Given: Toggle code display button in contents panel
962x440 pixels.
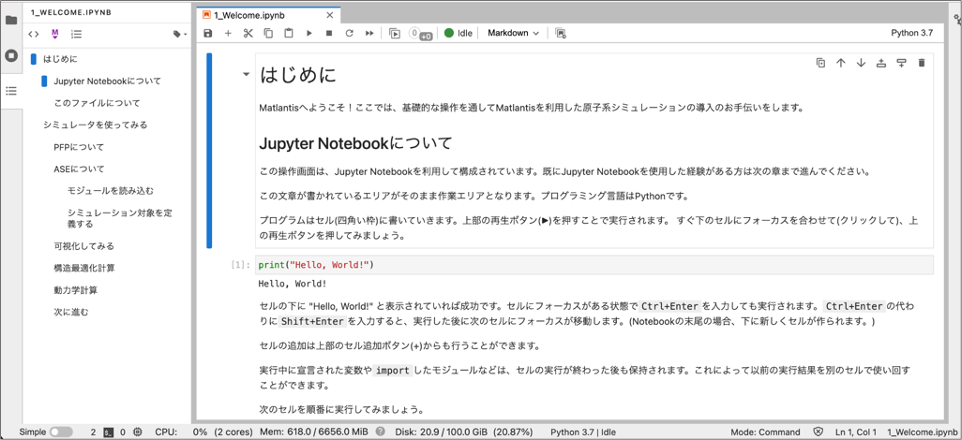Looking at the screenshot, I should click(34, 34).
